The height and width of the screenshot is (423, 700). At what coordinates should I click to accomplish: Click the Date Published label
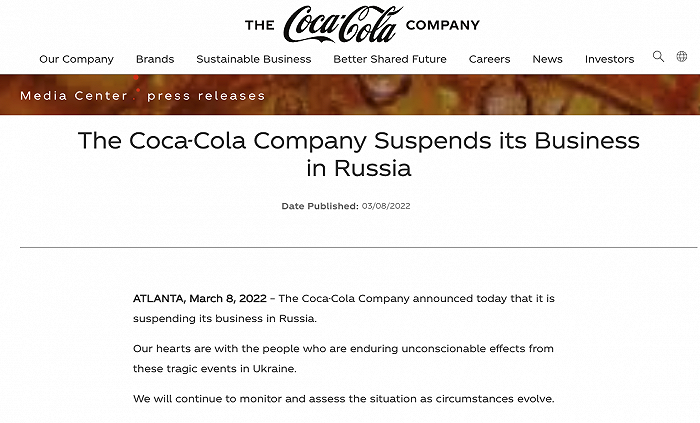tap(320, 206)
